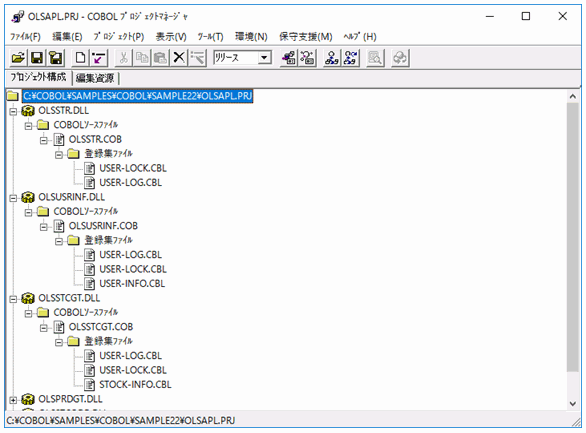Open the 環境(N) menu
The image size is (586, 433).
tap(251, 37)
